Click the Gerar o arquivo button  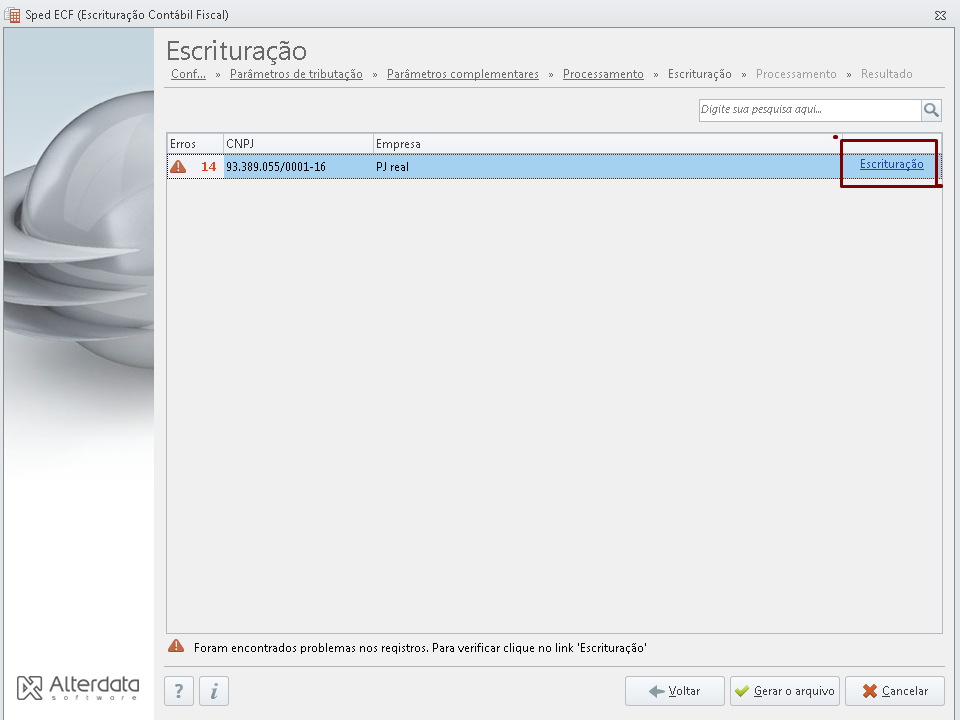pyautogui.click(x=785, y=691)
